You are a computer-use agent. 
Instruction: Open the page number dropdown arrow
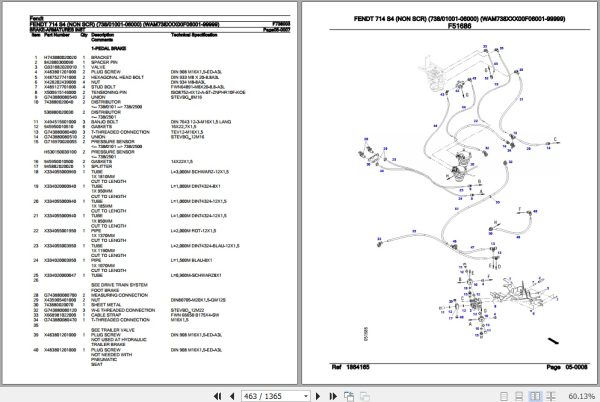tap(305, 396)
